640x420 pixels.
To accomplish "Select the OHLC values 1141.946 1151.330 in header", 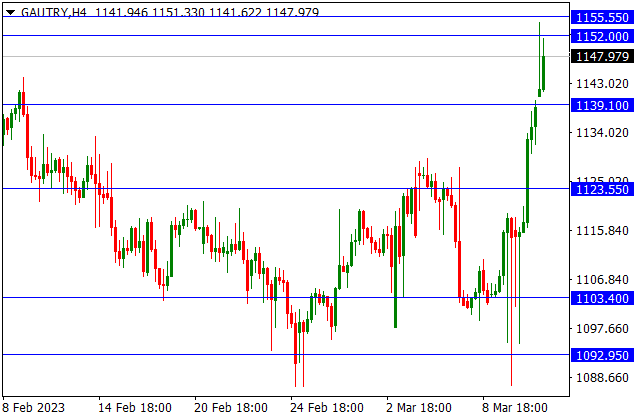I will [150, 12].
